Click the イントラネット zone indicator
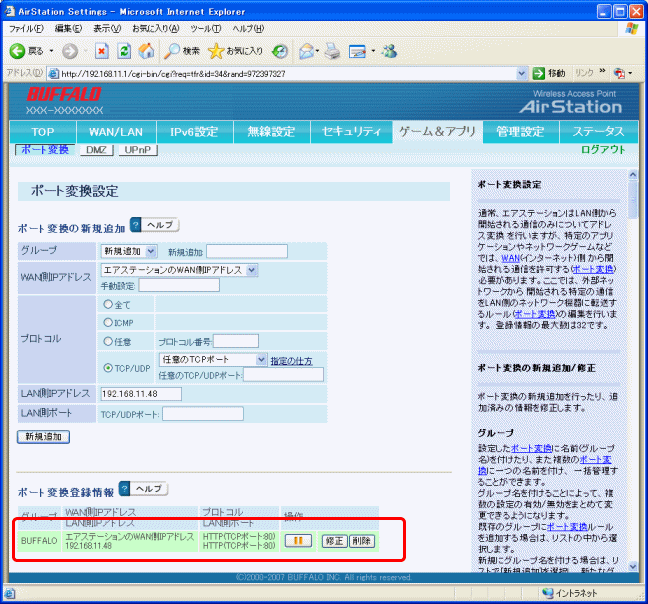This screenshot has width=648, height=604. click(x=571, y=593)
